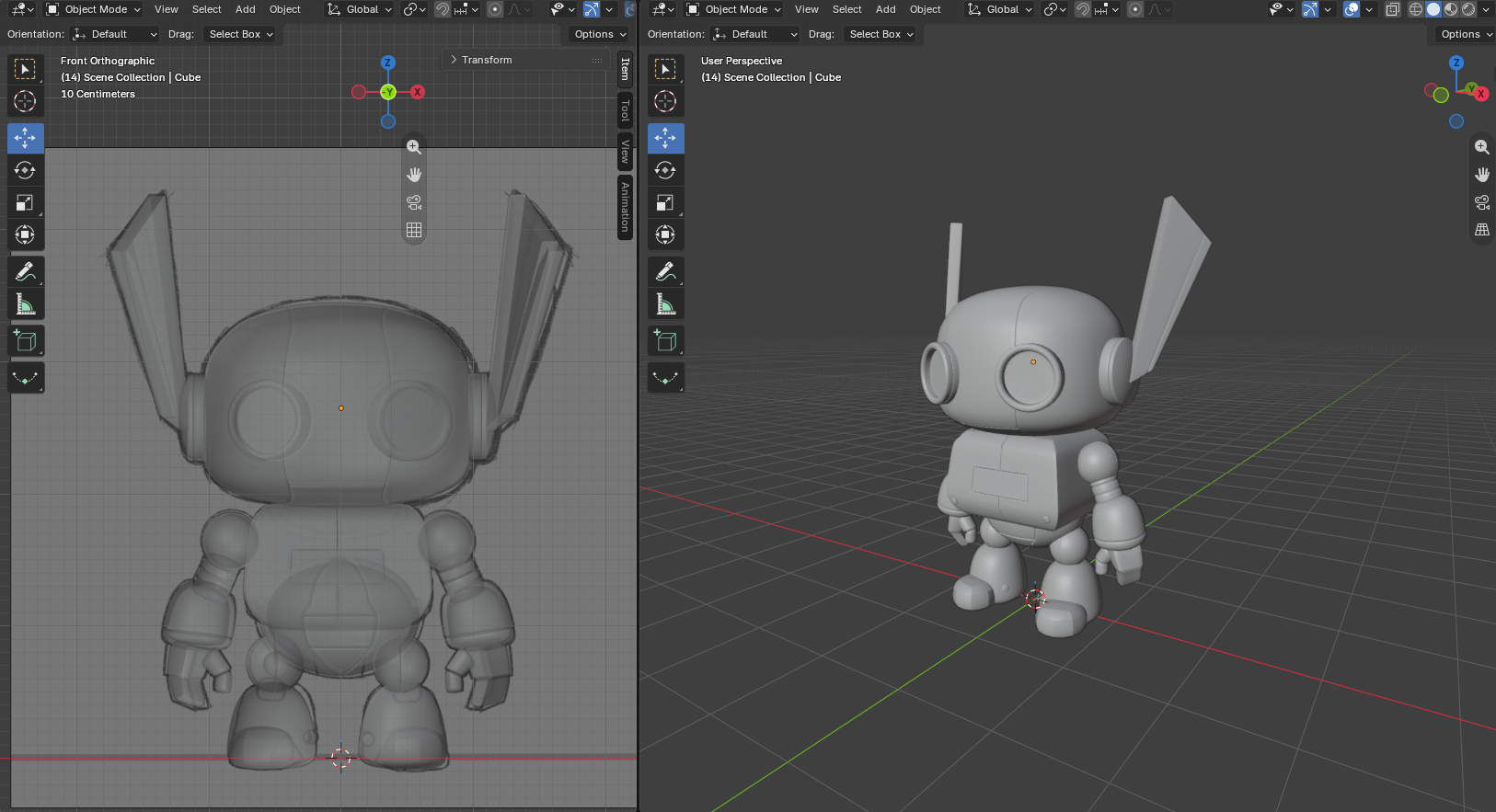Select the Measure tool in left viewport
Viewport: 1496px width, 812px height.
[x=25, y=303]
